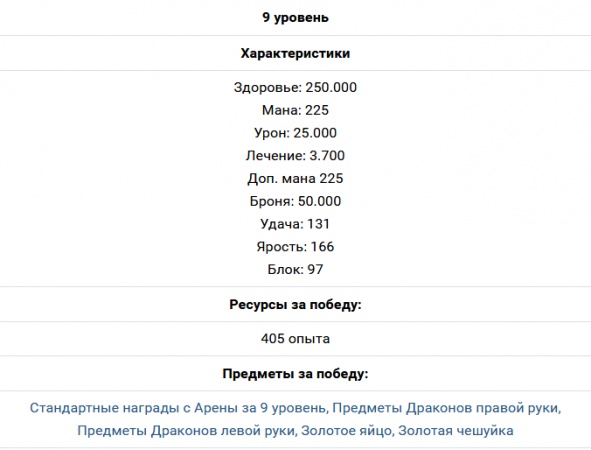Follow the Золотое яйцо link

346,431
